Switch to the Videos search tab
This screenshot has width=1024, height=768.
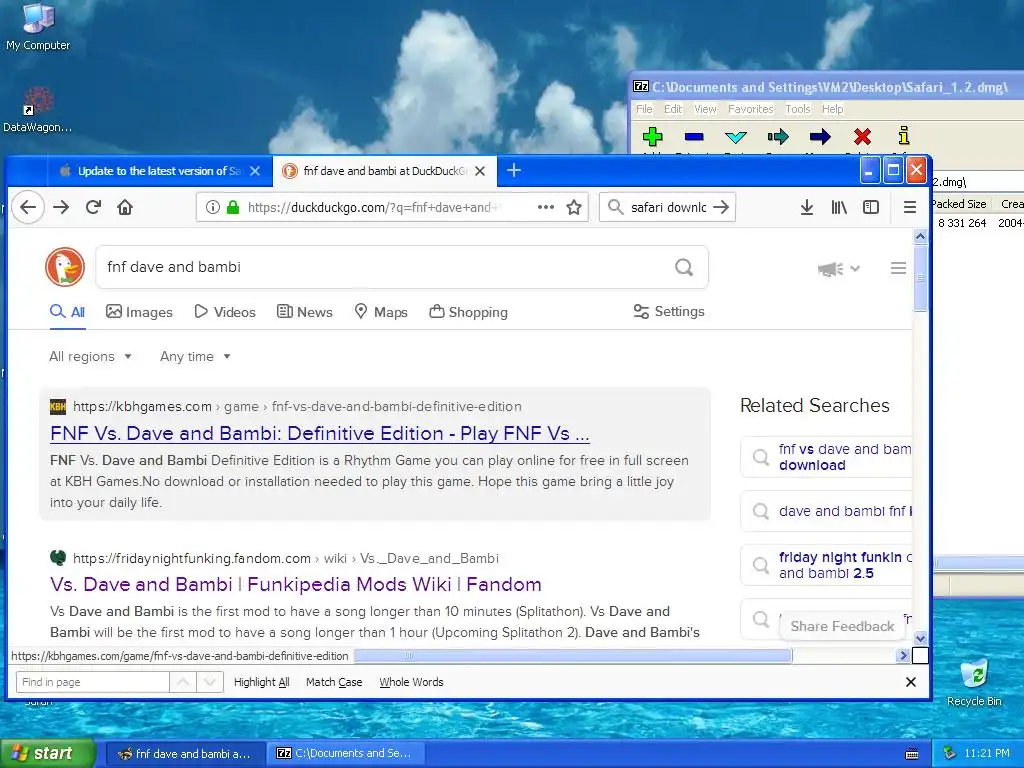[x=225, y=312]
